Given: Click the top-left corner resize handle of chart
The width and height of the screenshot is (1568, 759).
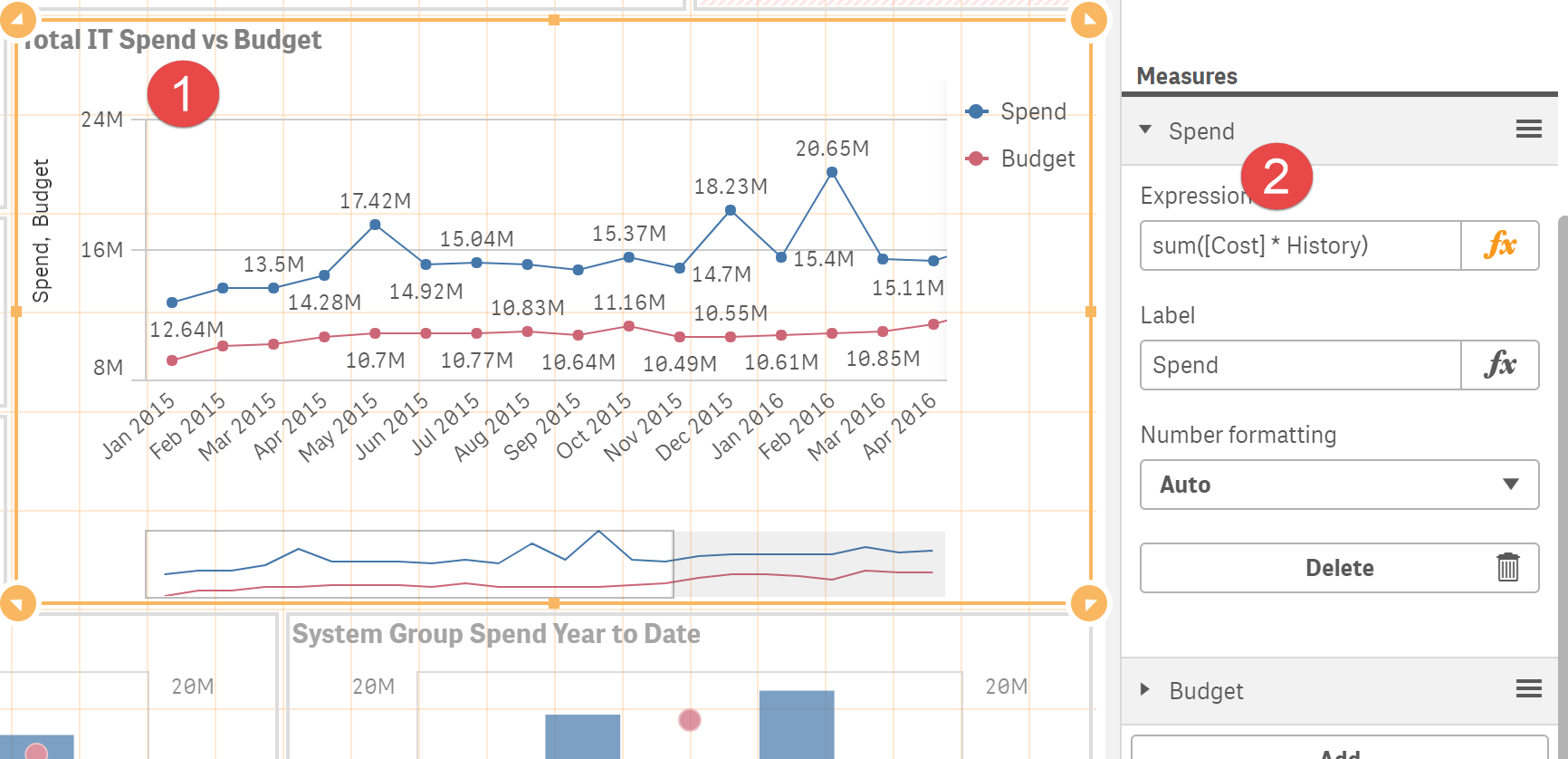Looking at the screenshot, I should [18, 19].
